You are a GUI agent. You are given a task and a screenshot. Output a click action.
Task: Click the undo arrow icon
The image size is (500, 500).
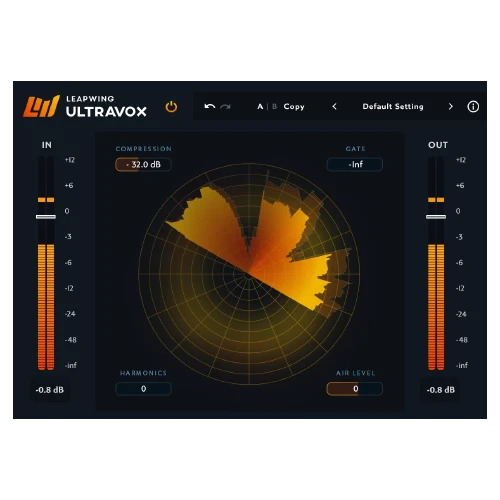coord(210,106)
